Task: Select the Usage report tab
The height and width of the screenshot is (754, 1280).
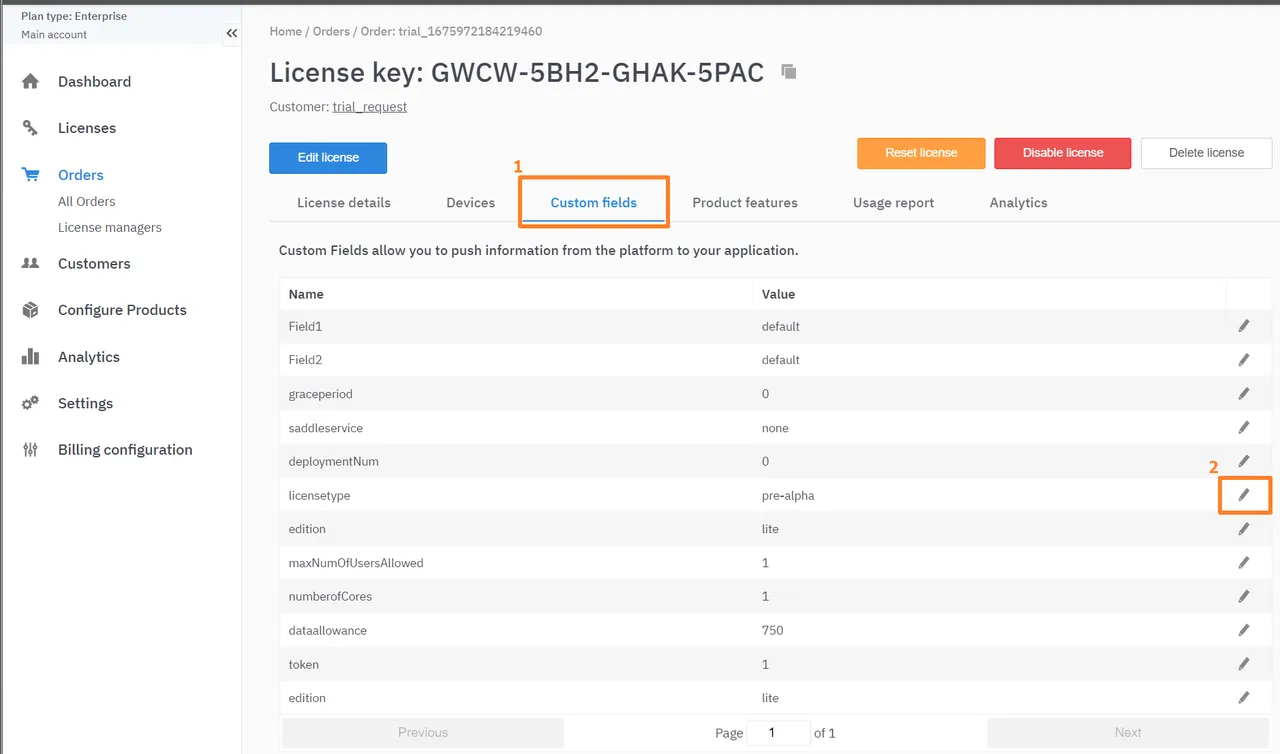Action: [893, 203]
